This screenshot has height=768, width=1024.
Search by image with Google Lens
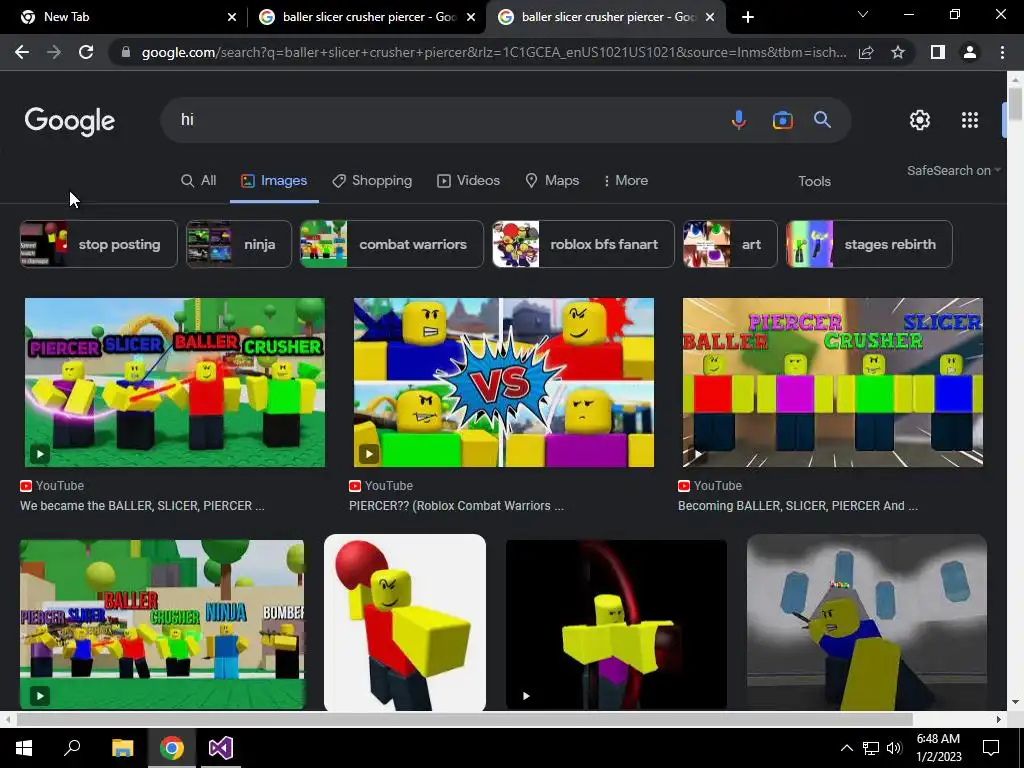pyautogui.click(x=782, y=120)
